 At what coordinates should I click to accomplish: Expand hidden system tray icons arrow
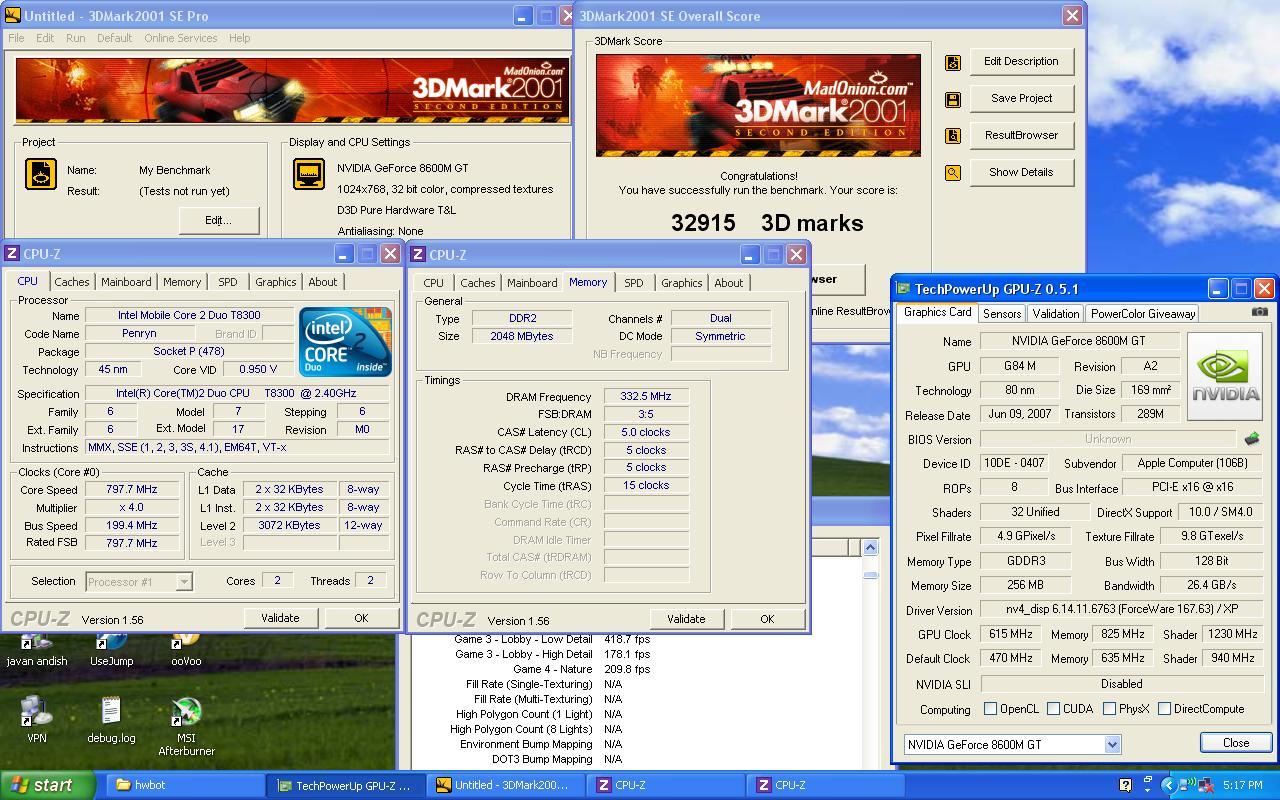pos(1168,785)
